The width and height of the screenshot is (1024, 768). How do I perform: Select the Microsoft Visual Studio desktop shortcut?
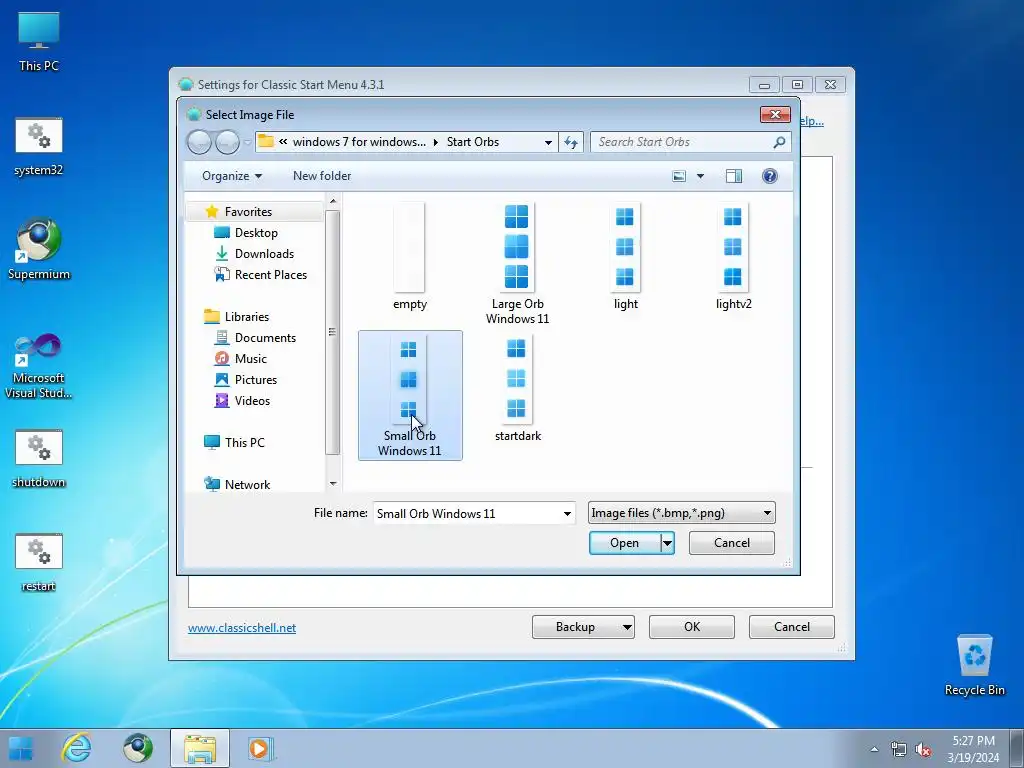(39, 367)
